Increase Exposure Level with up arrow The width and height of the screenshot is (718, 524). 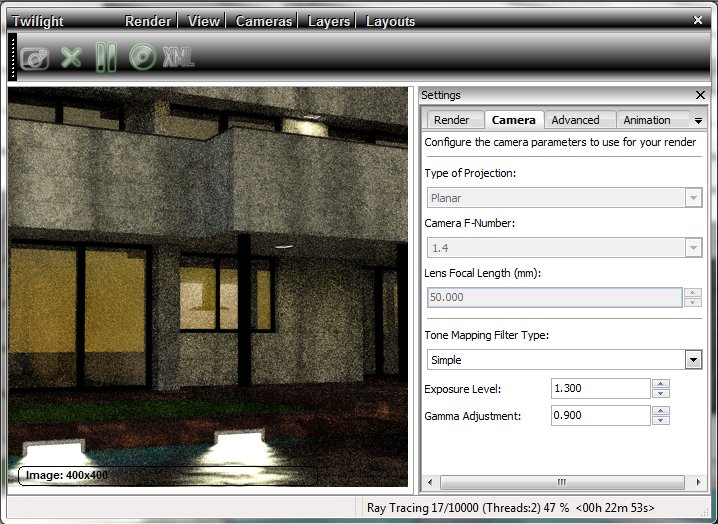(661, 383)
